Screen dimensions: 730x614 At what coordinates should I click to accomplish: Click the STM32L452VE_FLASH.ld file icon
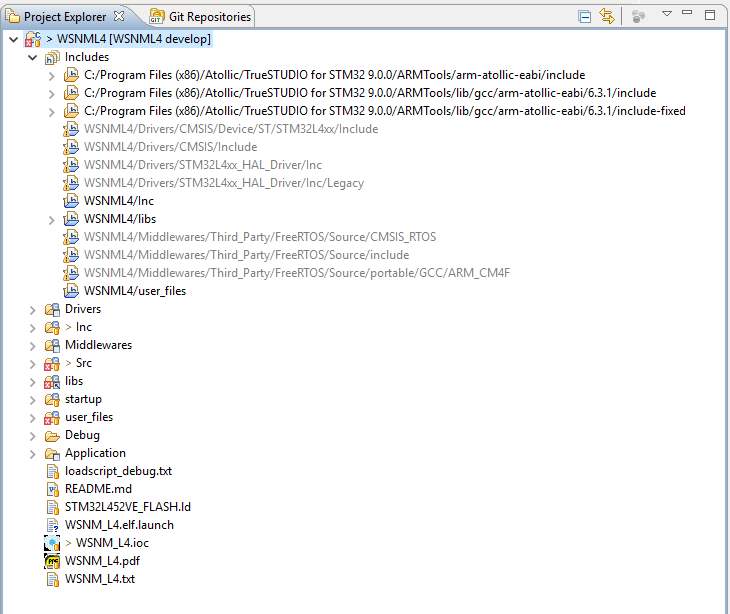coord(53,507)
